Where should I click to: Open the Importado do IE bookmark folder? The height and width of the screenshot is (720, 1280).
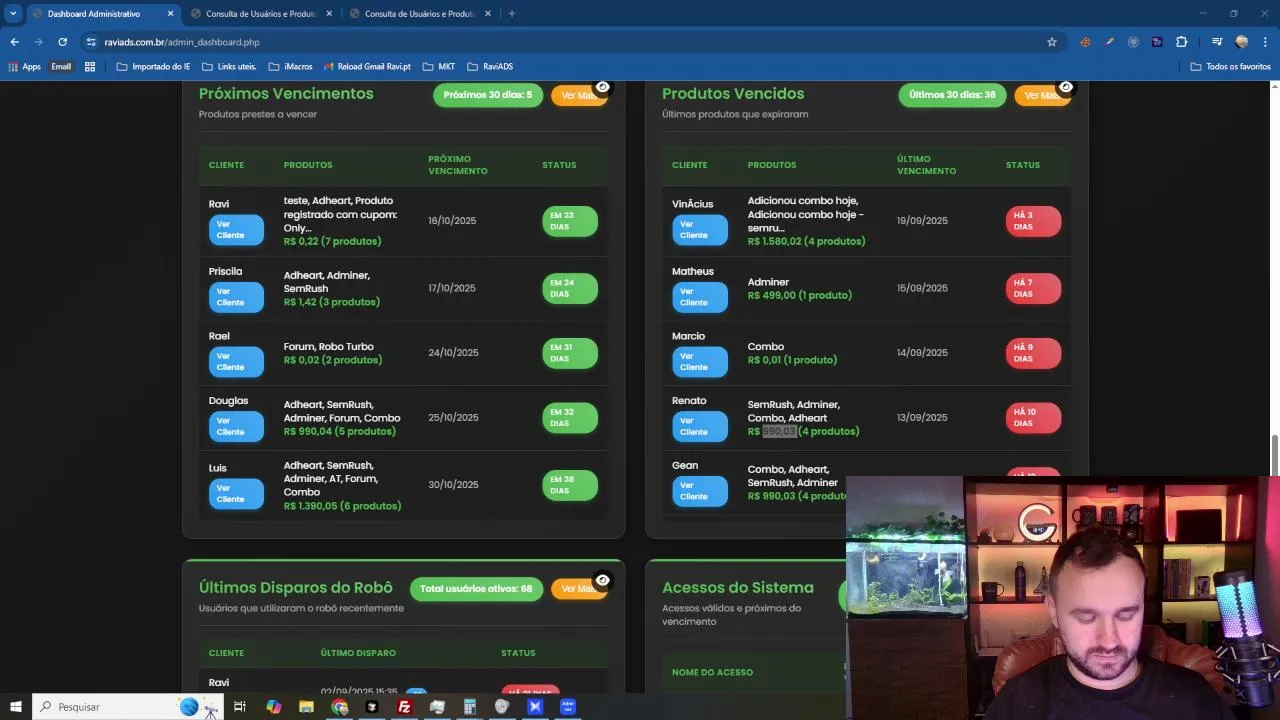pos(153,67)
